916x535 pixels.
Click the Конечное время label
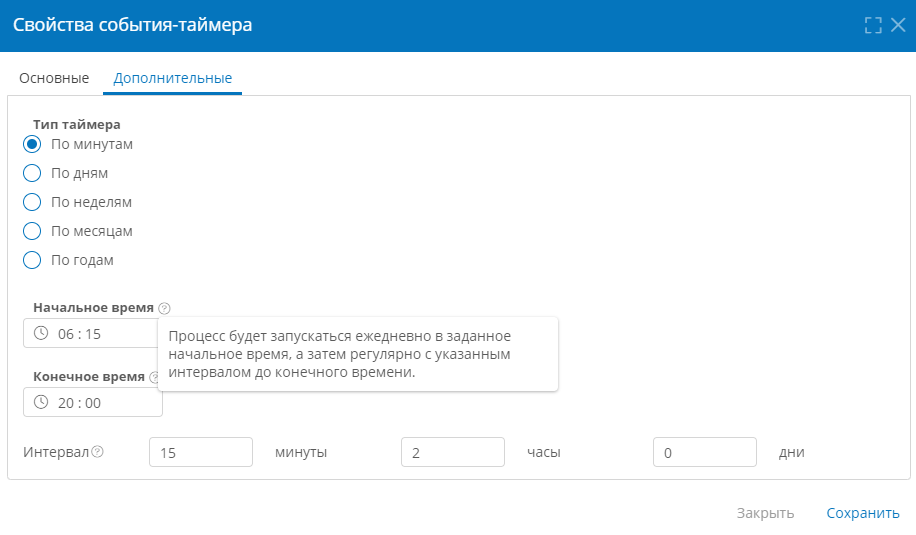coord(89,377)
